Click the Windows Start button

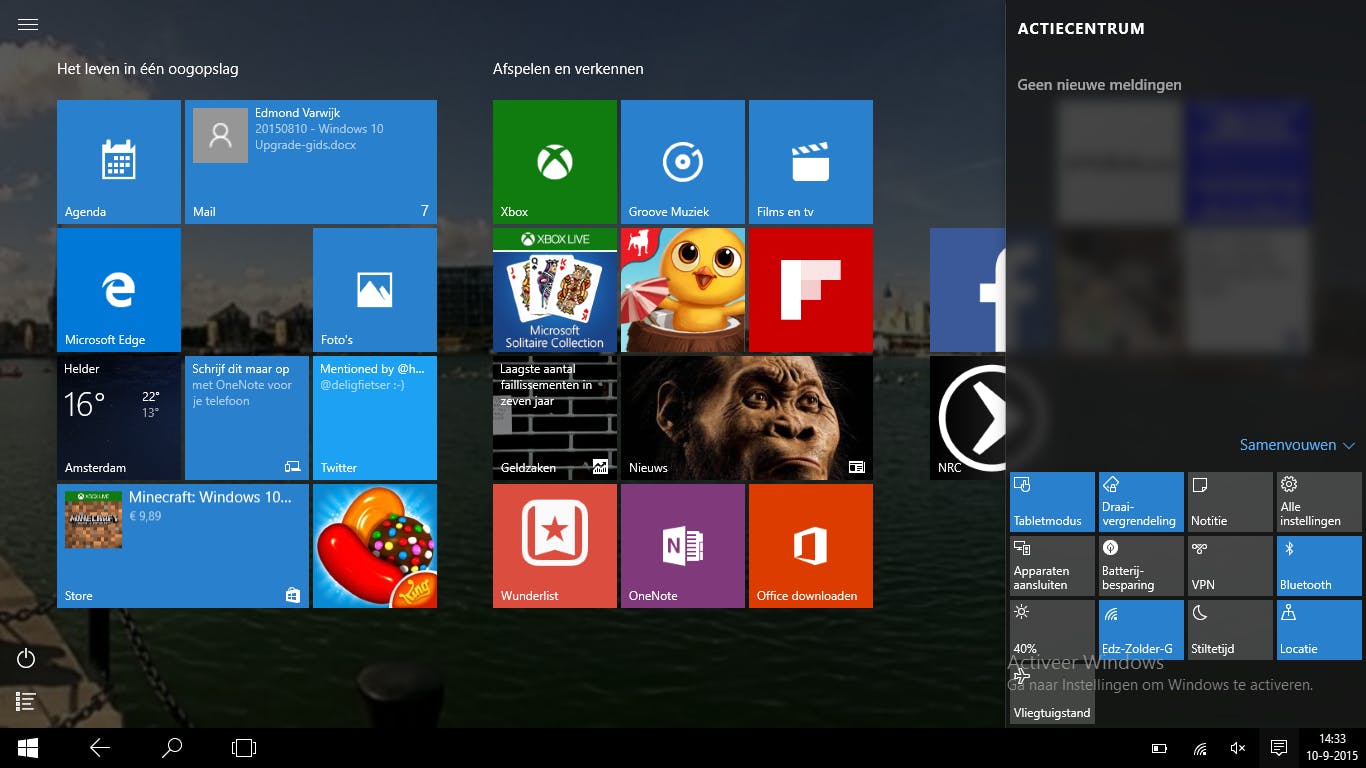[x=28, y=747]
